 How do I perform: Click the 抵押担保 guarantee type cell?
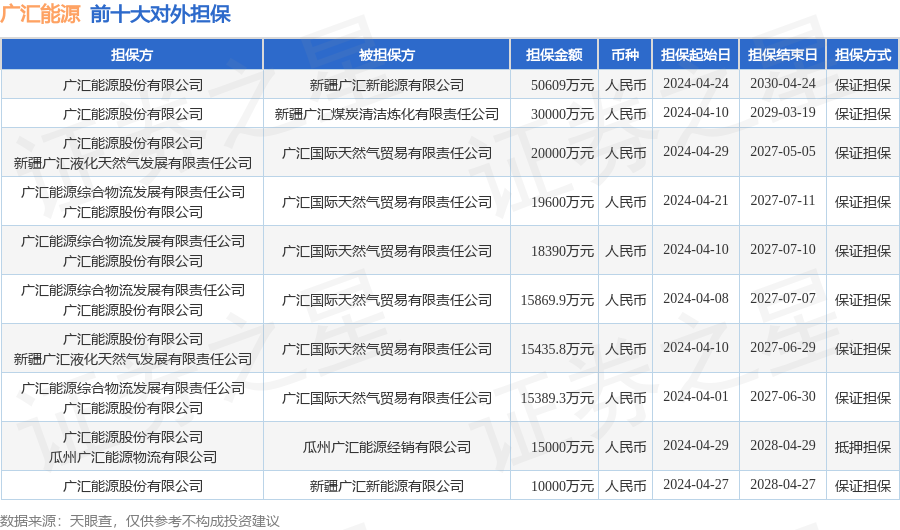tap(863, 447)
